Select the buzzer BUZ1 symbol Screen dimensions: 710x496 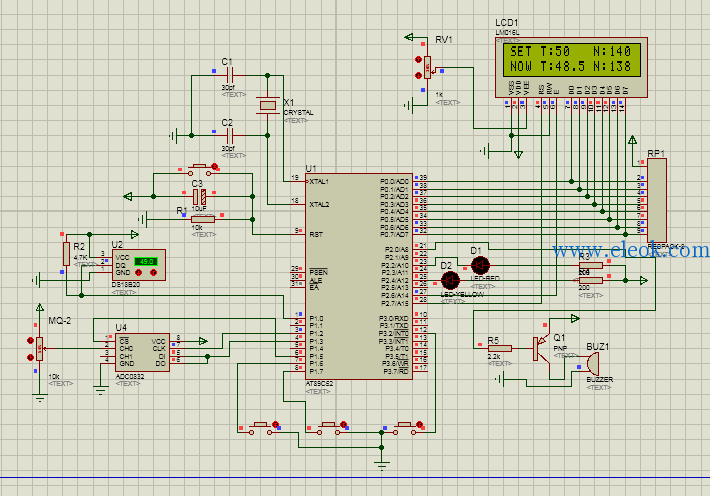pyautogui.click(x=592, y=363)
